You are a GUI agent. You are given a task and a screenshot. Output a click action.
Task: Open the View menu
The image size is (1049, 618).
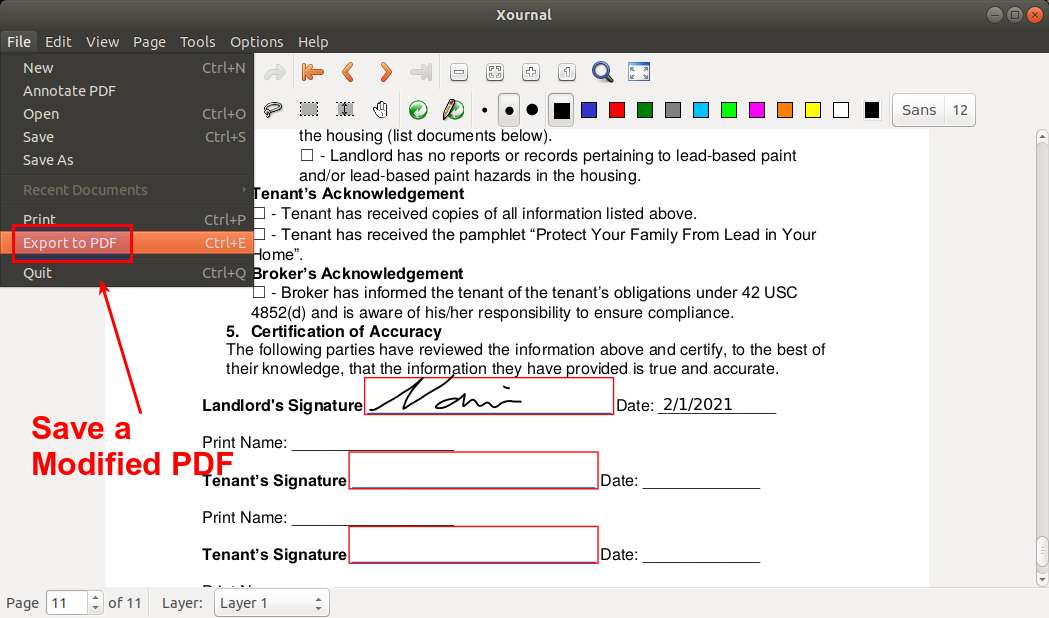(102, 41)
